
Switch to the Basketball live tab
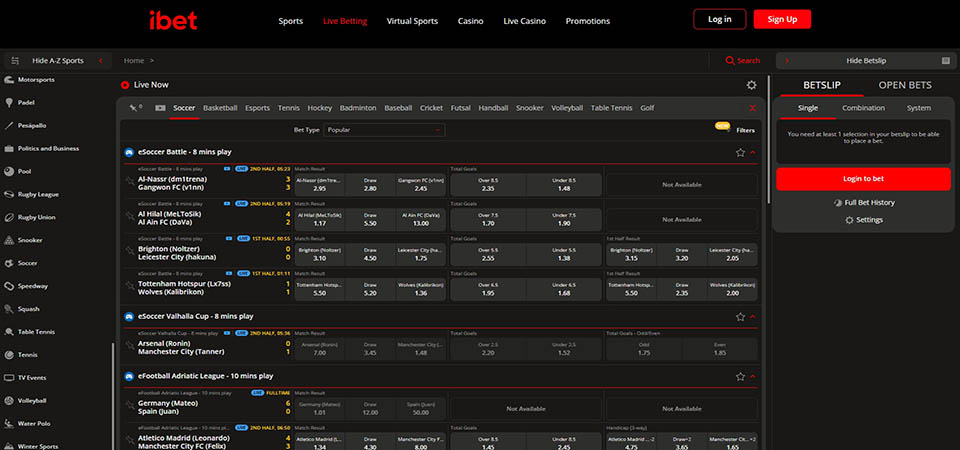[x=220, y=108]
